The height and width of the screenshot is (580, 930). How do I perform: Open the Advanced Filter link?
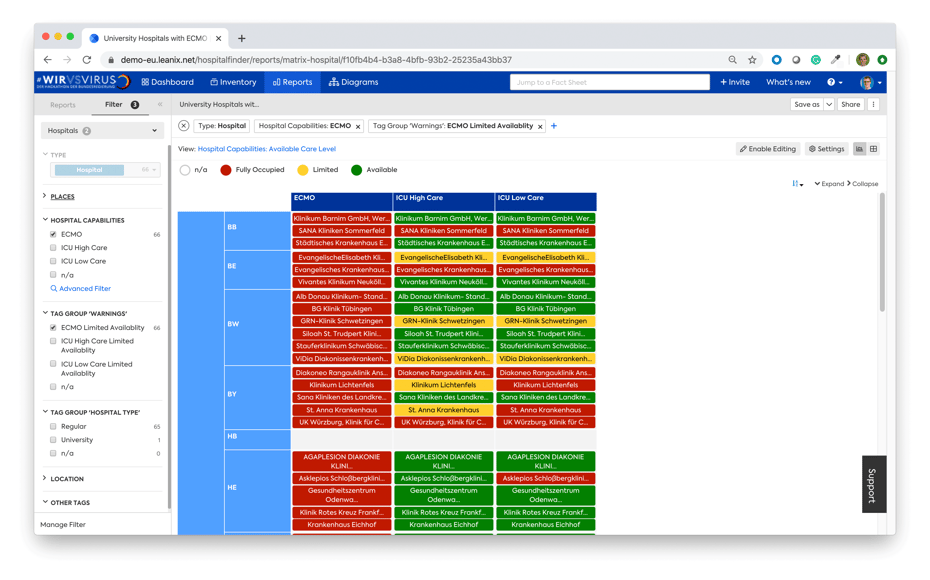point(84,289)
